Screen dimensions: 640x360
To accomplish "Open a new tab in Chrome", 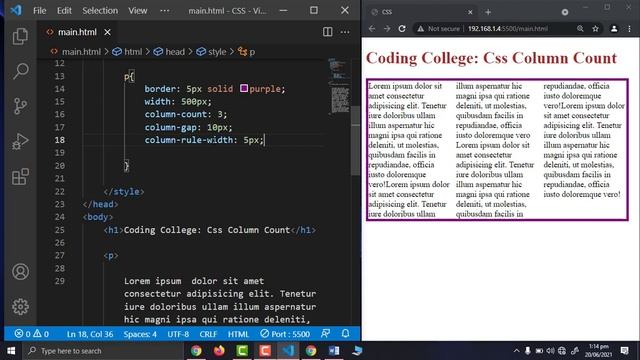I will pyautogui.click(x=488, y=12).
